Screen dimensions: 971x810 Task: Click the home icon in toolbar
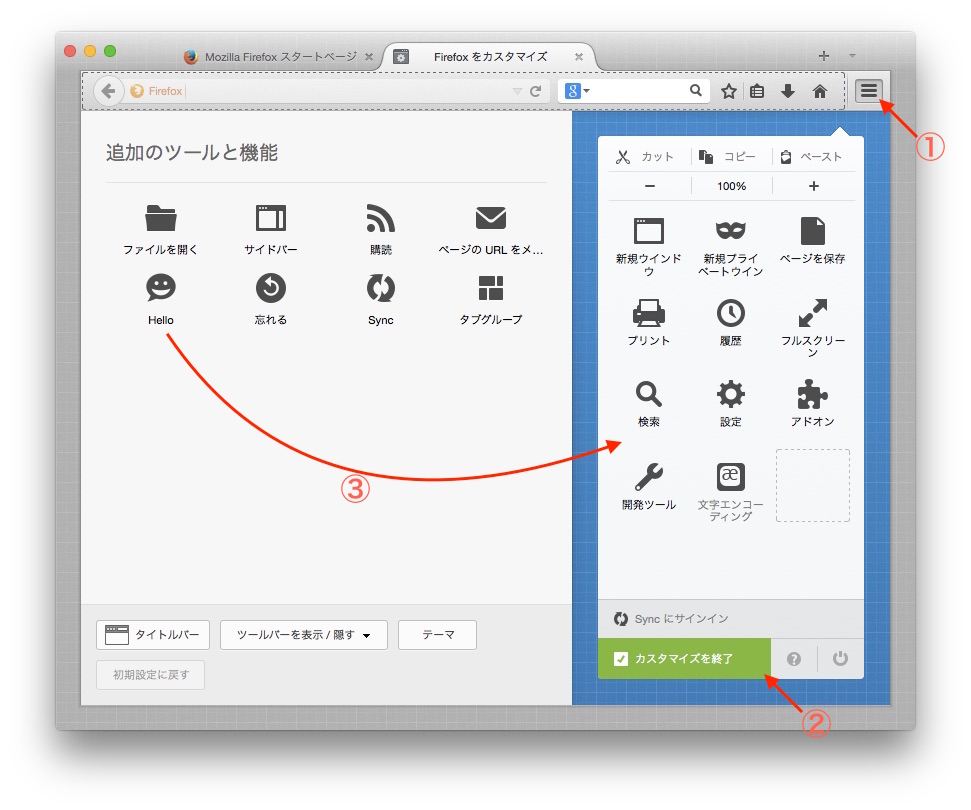pos(820,92)
